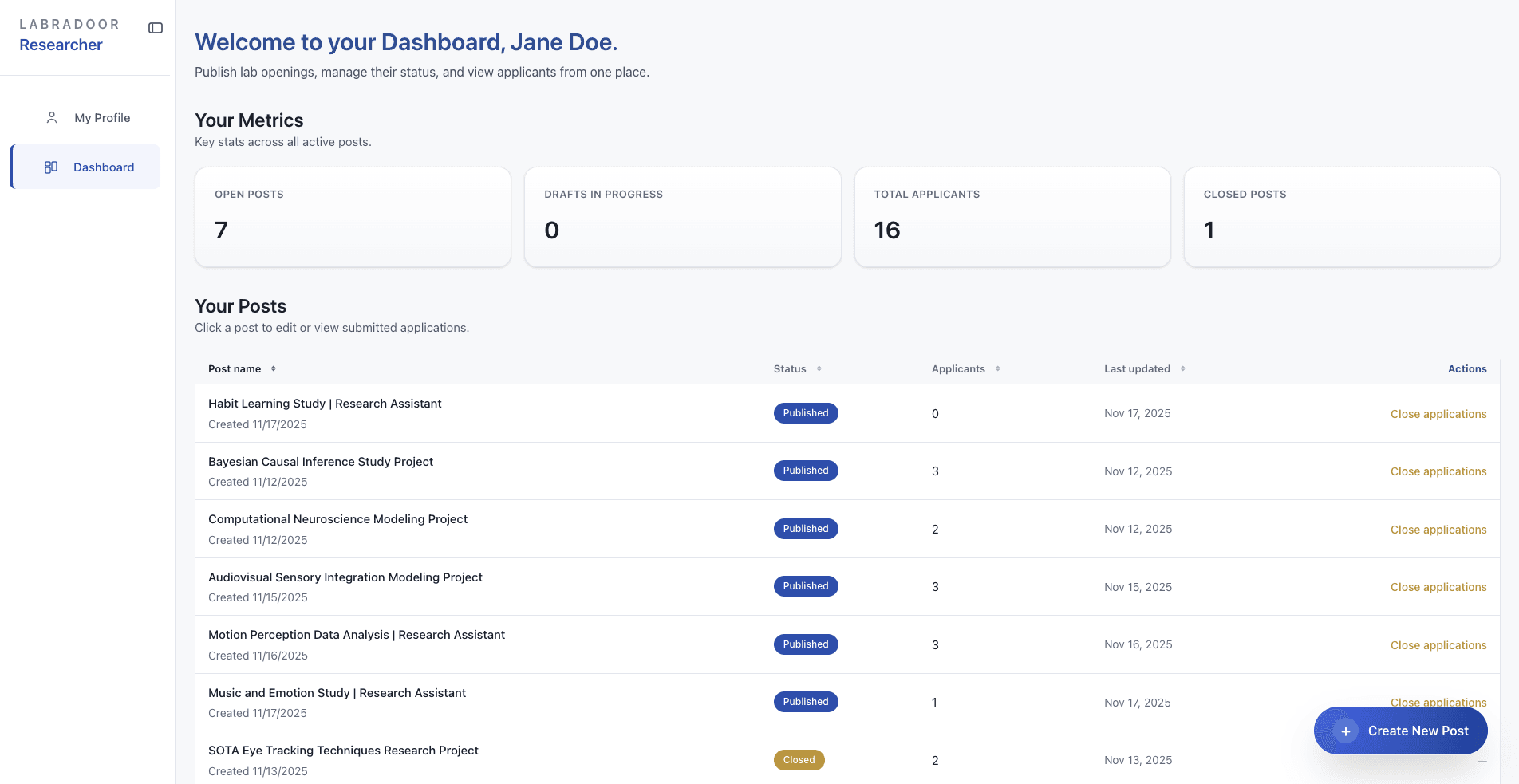Toggle Published status on Music and Emotion Study
The height and width of the screenshot is (784, 1519).
tap(805, 702)
